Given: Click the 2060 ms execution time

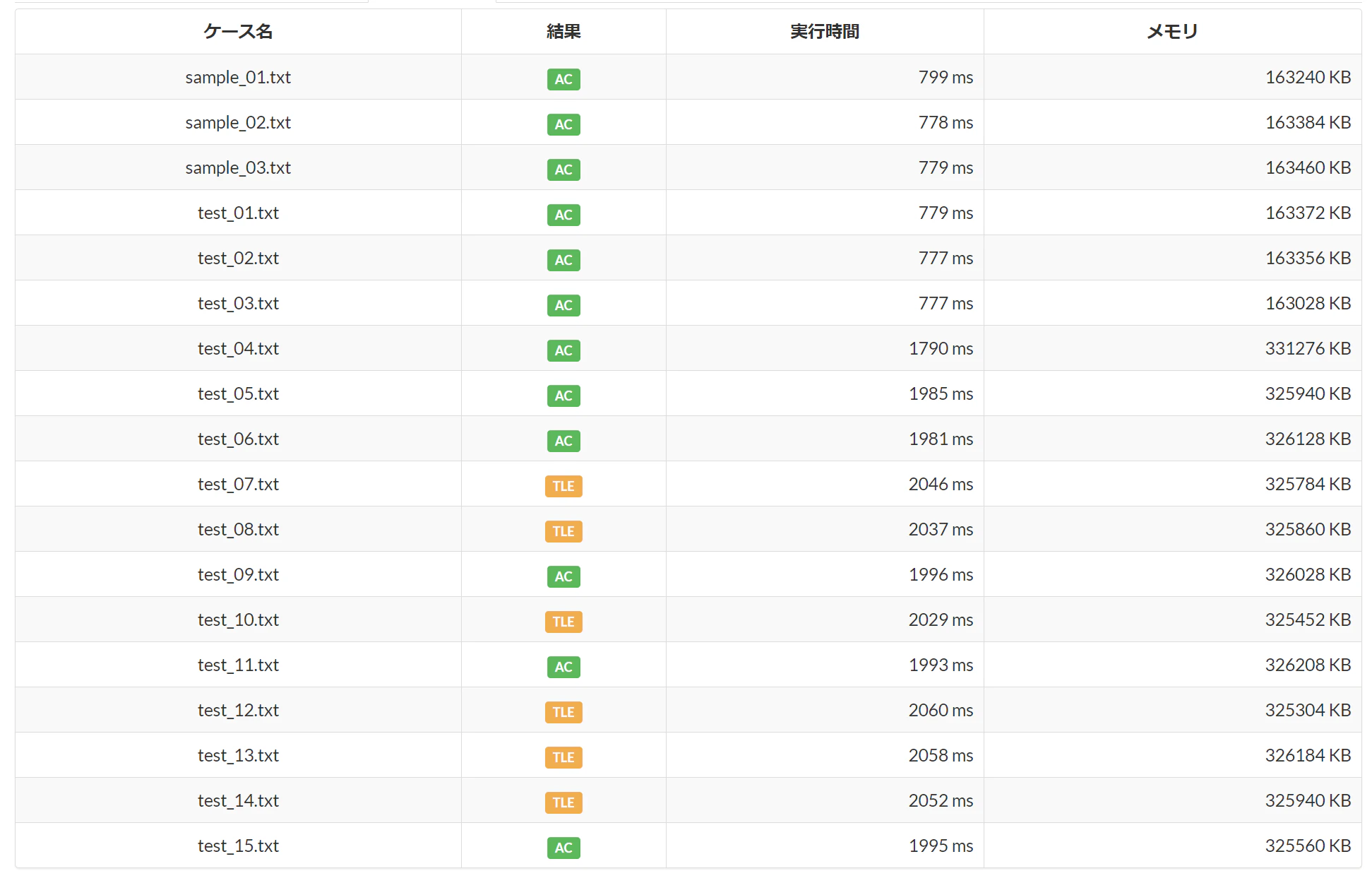Looking at the screenshot, I should (x=941, y=711).
